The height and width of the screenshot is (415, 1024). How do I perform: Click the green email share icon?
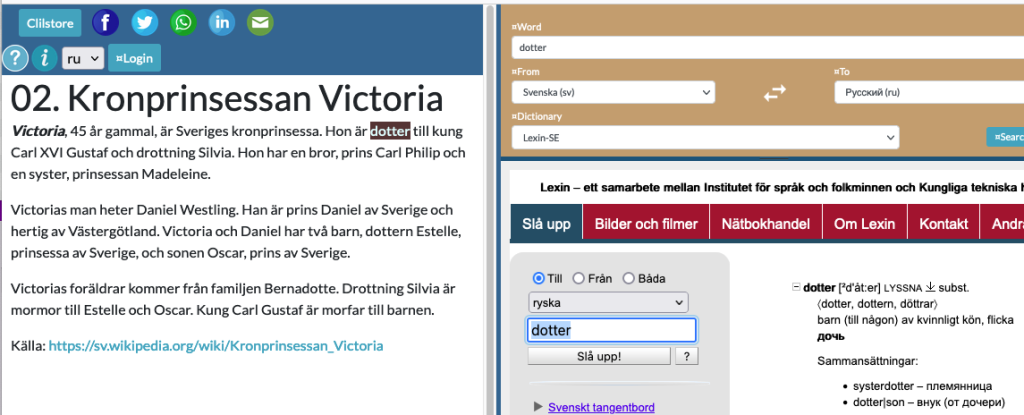pos(260,22)
